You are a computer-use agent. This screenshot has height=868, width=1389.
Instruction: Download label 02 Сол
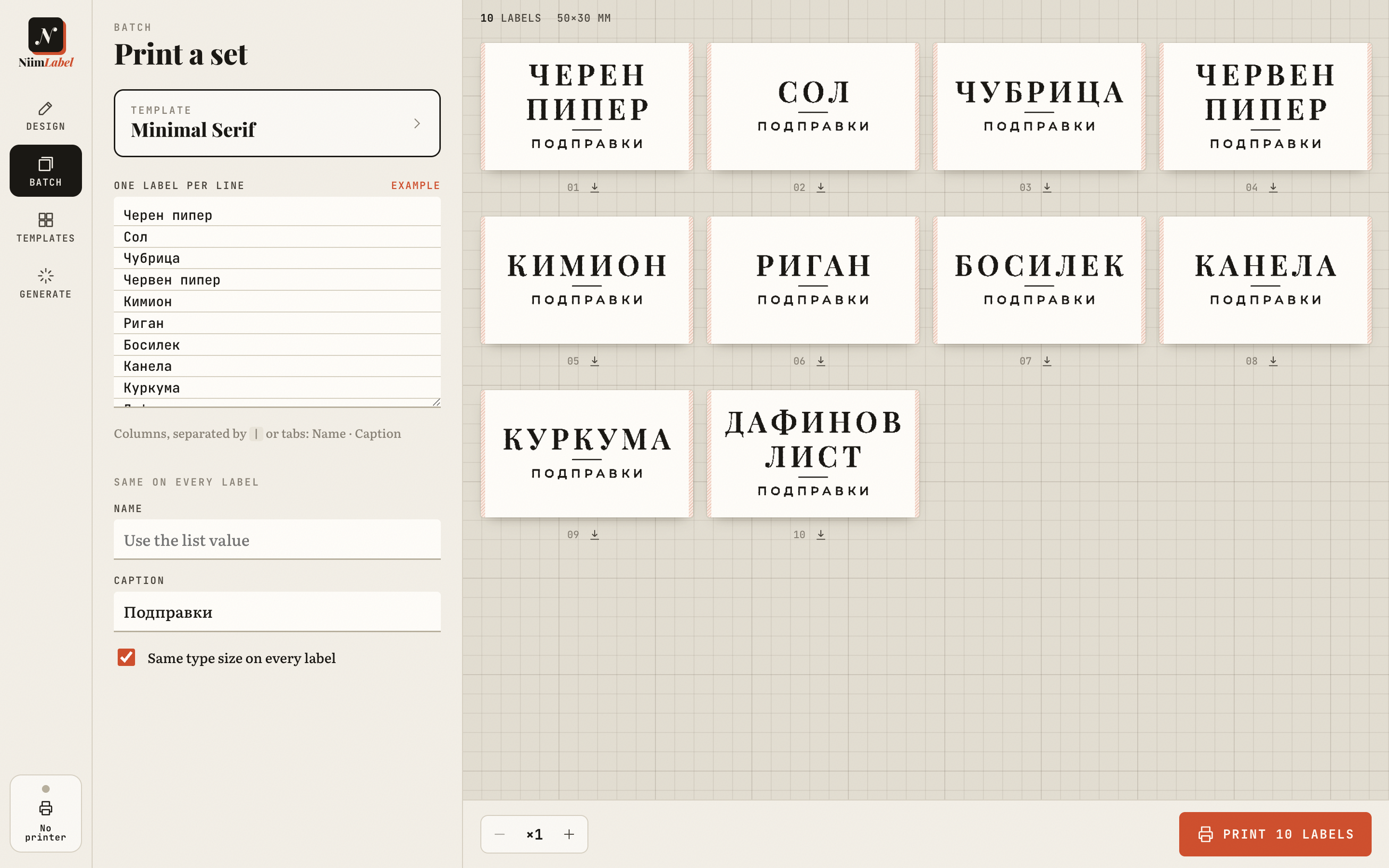pos(821,187)
